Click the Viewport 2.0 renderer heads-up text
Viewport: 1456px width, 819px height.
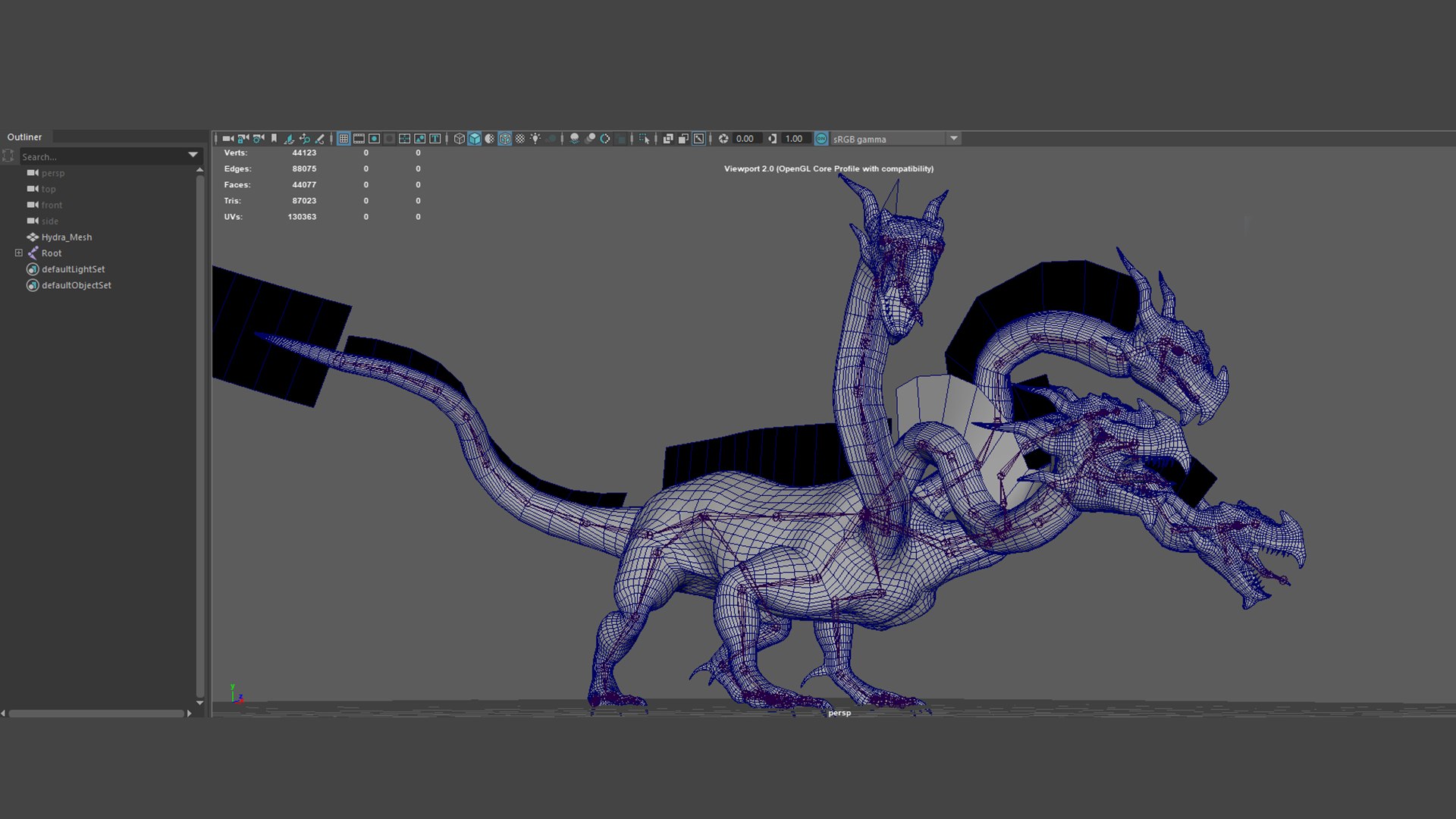click(x=829, y=169)
